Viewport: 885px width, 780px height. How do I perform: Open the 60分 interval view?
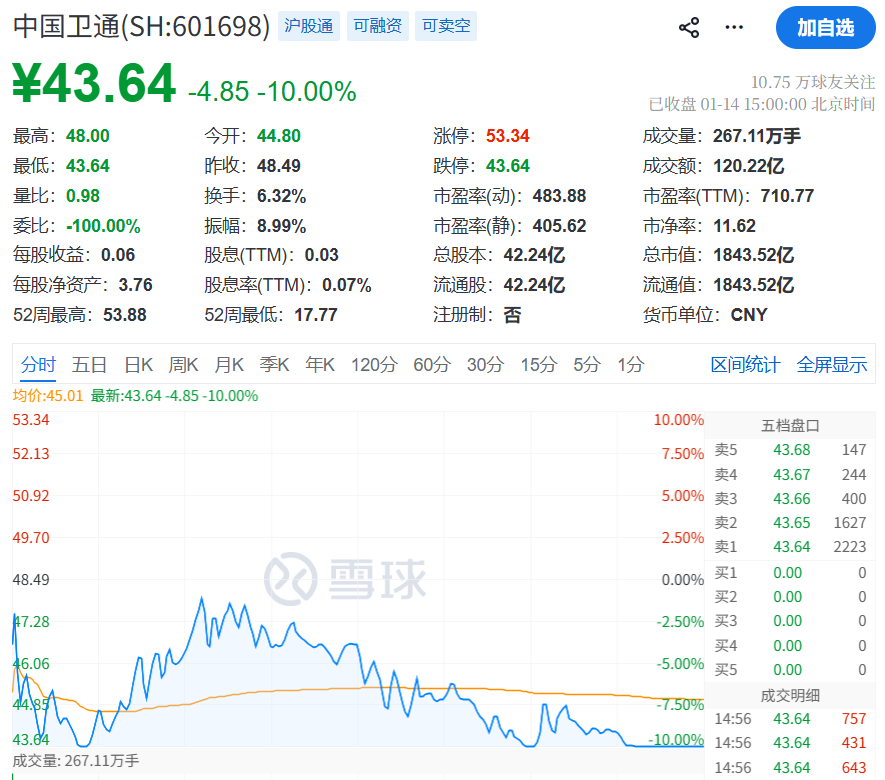(431, 365)
